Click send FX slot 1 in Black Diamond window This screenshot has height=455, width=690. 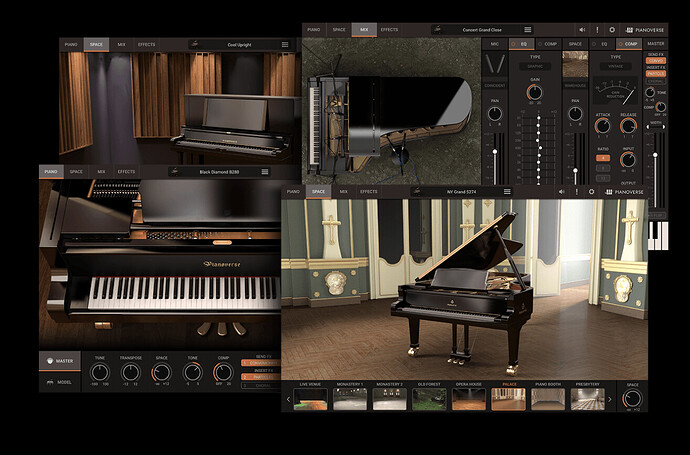[x=261, y=363]
